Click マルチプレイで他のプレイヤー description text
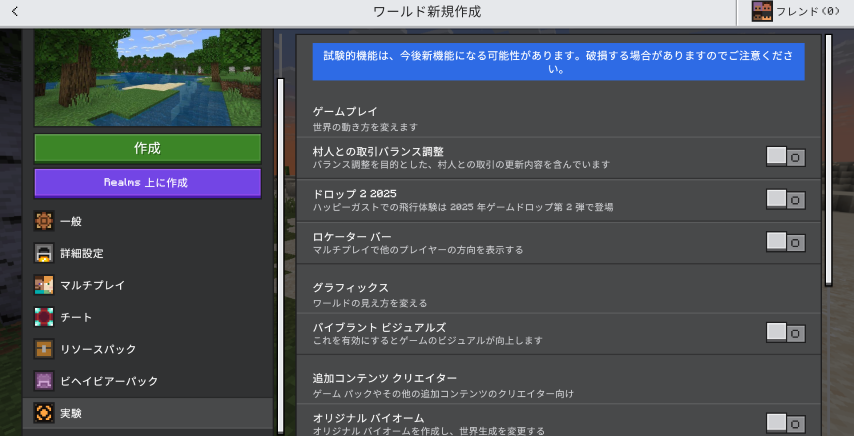Image resolution: width=854 pixels, height=436 pixels. click(x=418, y=250)
